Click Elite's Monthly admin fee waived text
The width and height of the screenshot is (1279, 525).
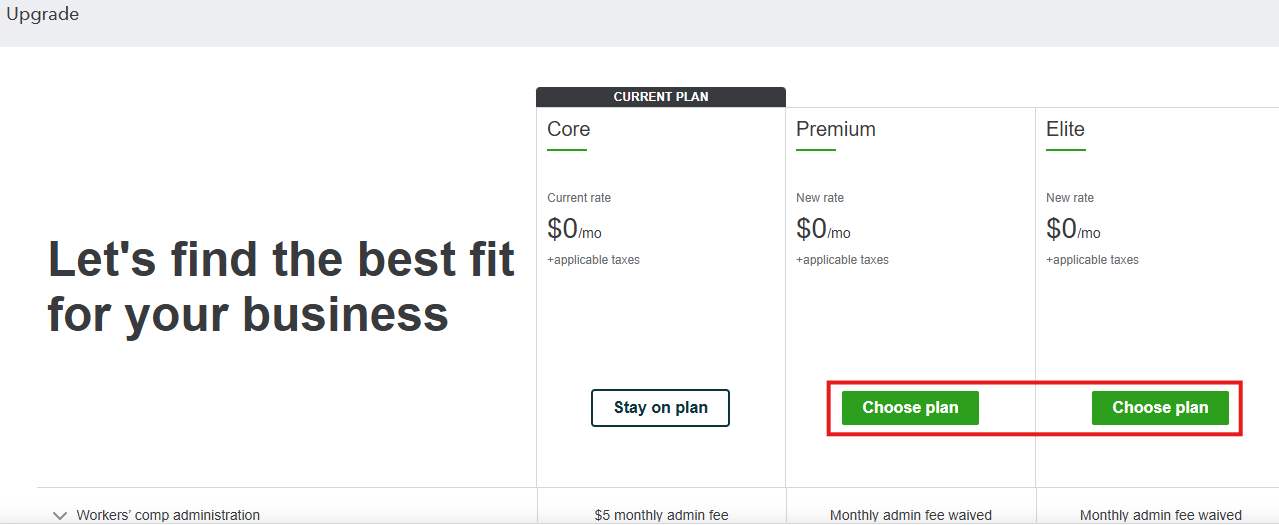point(1160,515)
